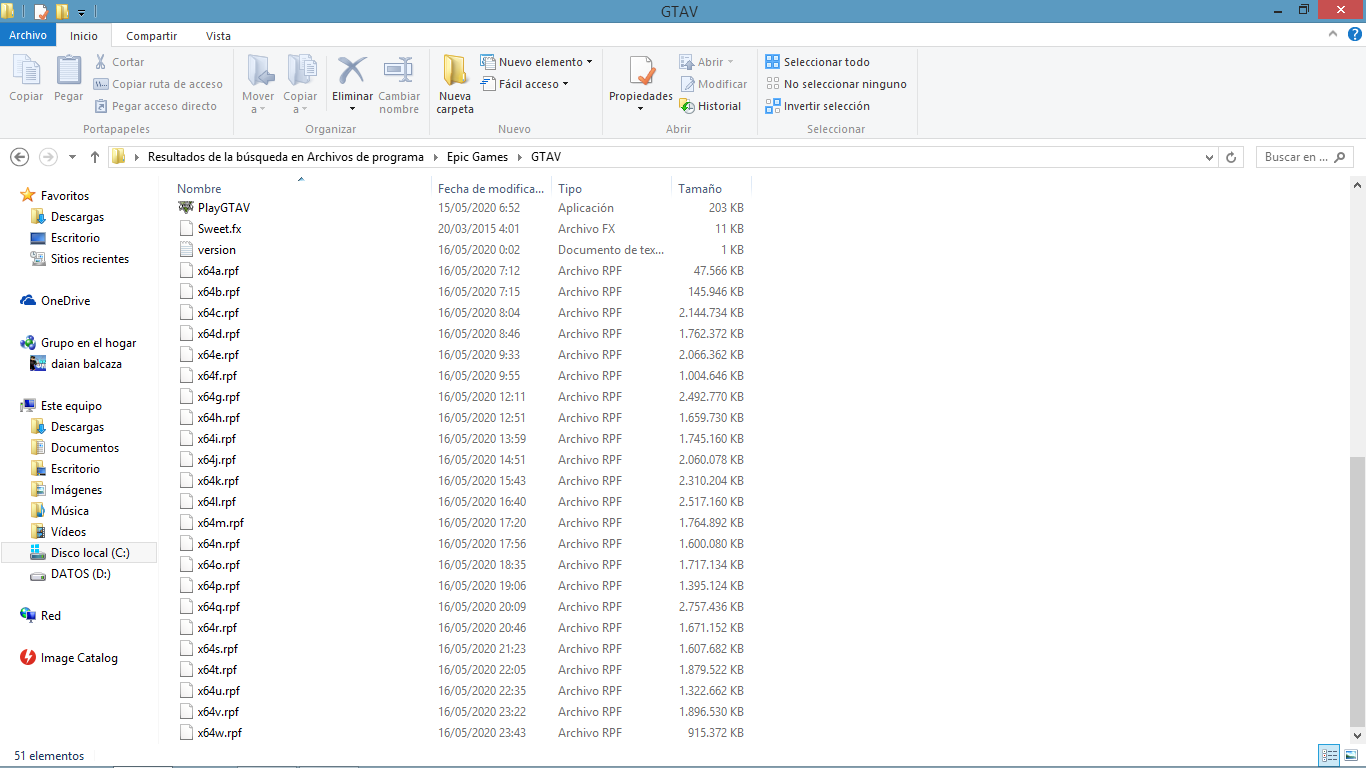Image resolution: width=1366 pixels, height=768 pixels.
Task: Open the Help question mark icon
Action: 1352,34
